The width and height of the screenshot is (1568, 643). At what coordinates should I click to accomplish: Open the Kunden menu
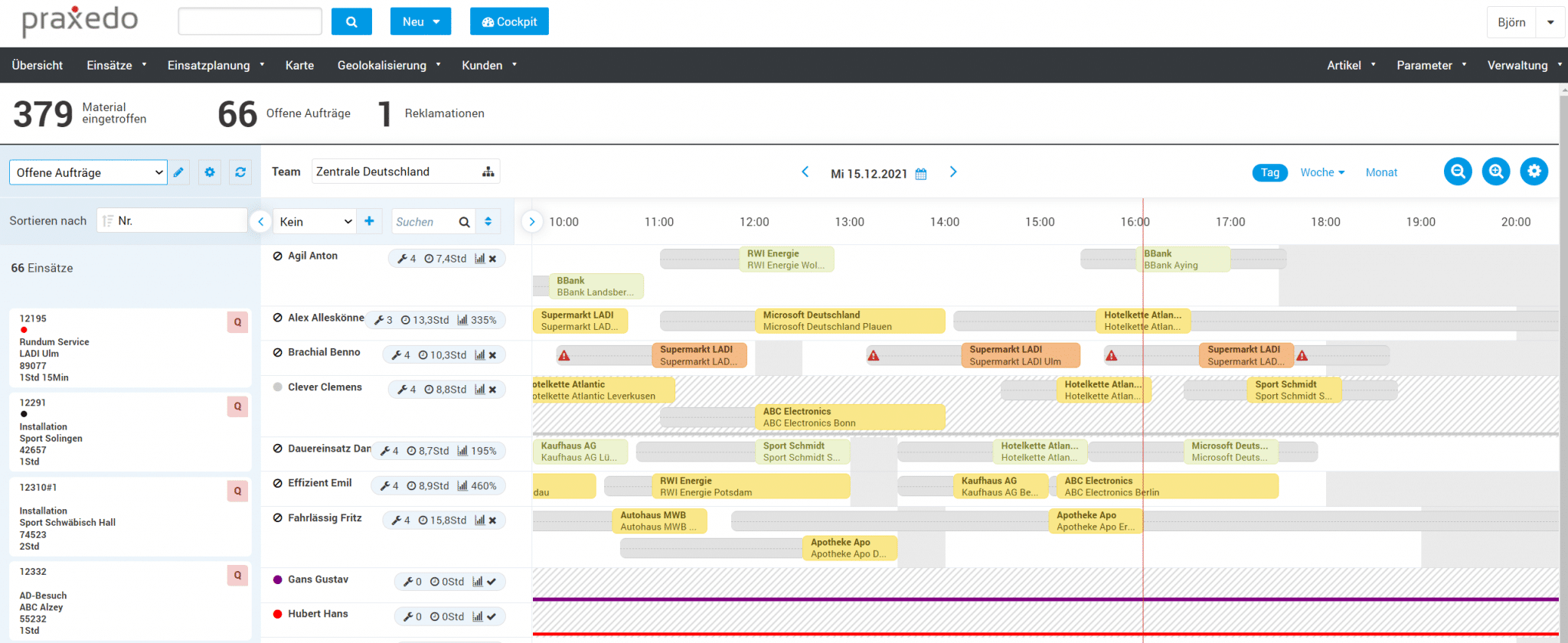coord(489,65)
